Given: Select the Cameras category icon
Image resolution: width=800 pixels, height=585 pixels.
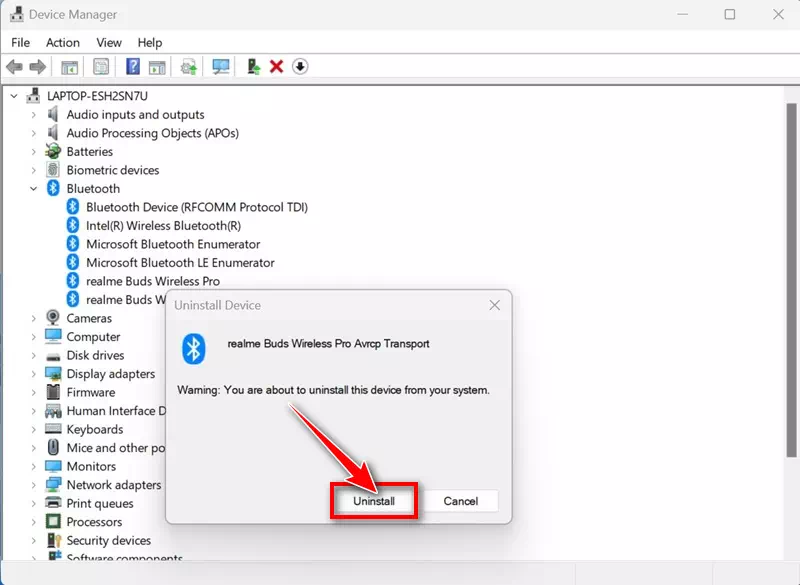Looking at the screenshot, I should [53, 318].
